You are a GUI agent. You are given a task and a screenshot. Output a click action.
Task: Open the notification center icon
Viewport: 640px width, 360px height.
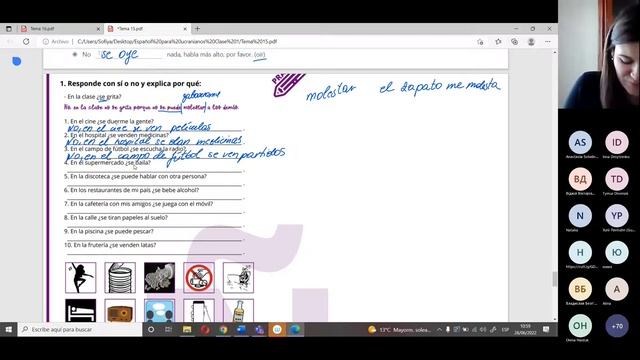click(546, 329)
